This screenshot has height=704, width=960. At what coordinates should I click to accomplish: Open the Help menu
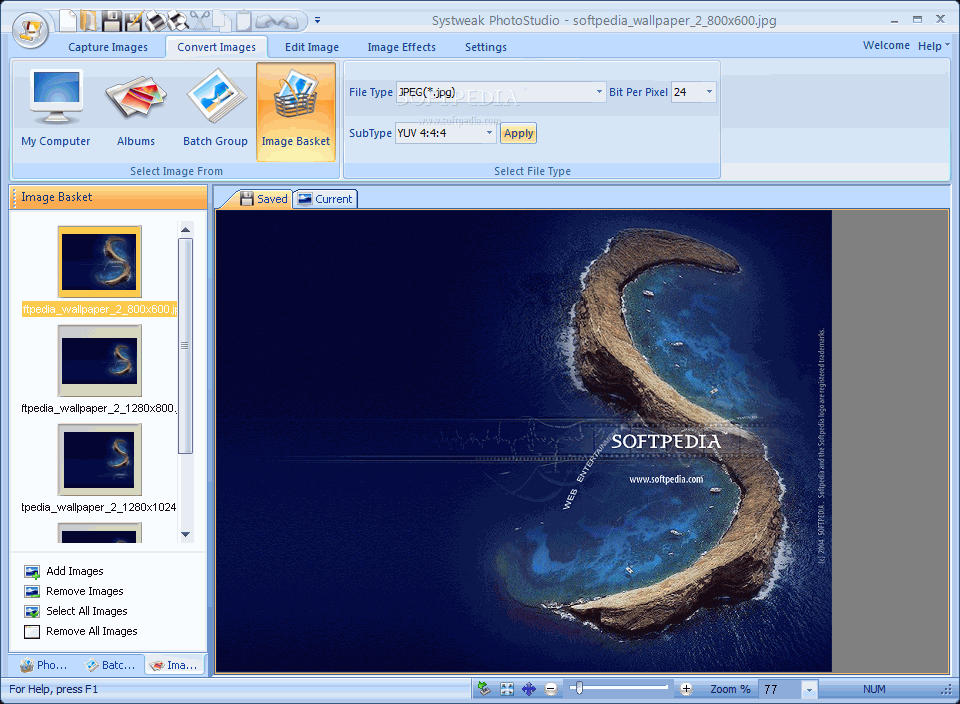coord(933,46)
